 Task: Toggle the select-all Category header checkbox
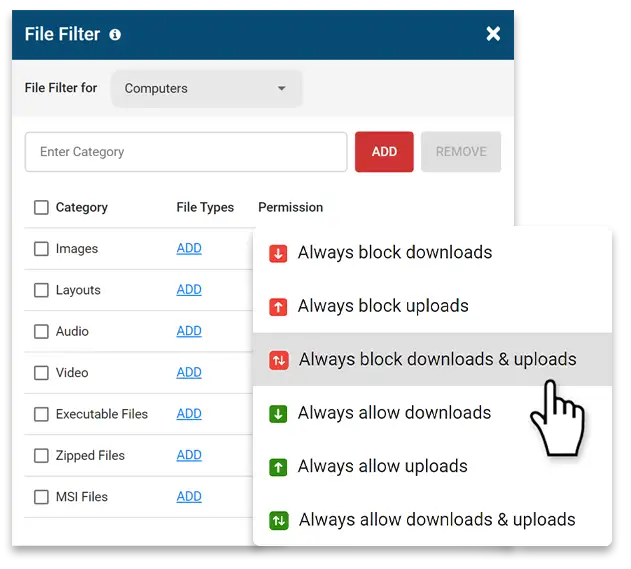pos(41,208)
